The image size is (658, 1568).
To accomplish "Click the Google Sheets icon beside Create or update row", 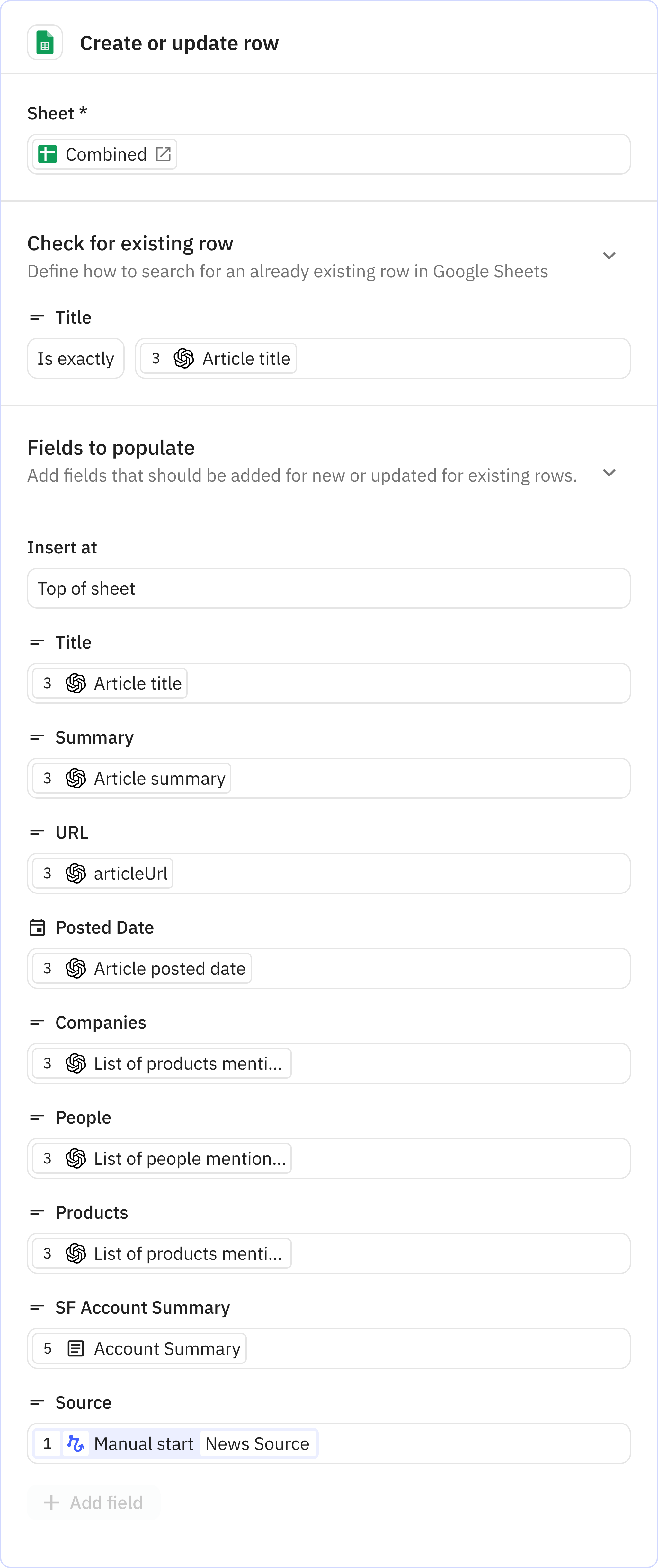I will [44, 43].
